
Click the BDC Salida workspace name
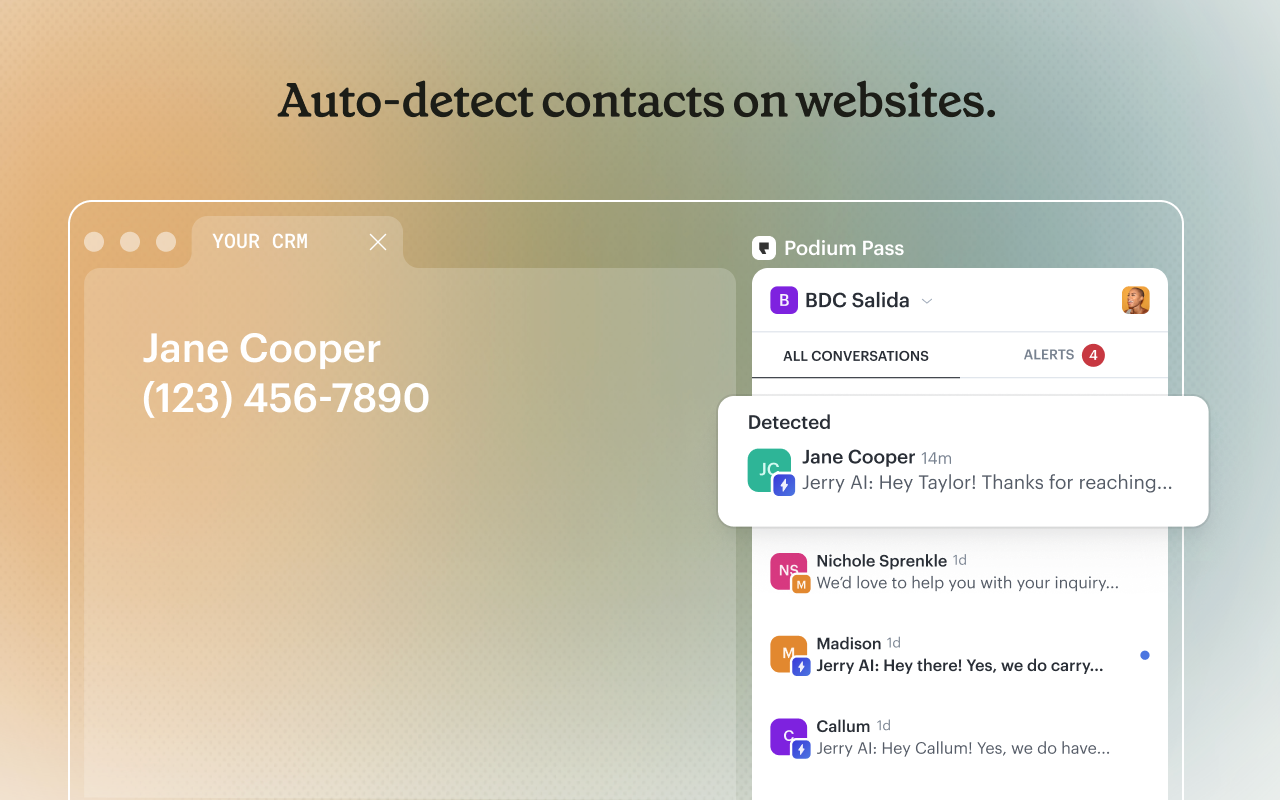pyautogui.click(x=857, y=300)
